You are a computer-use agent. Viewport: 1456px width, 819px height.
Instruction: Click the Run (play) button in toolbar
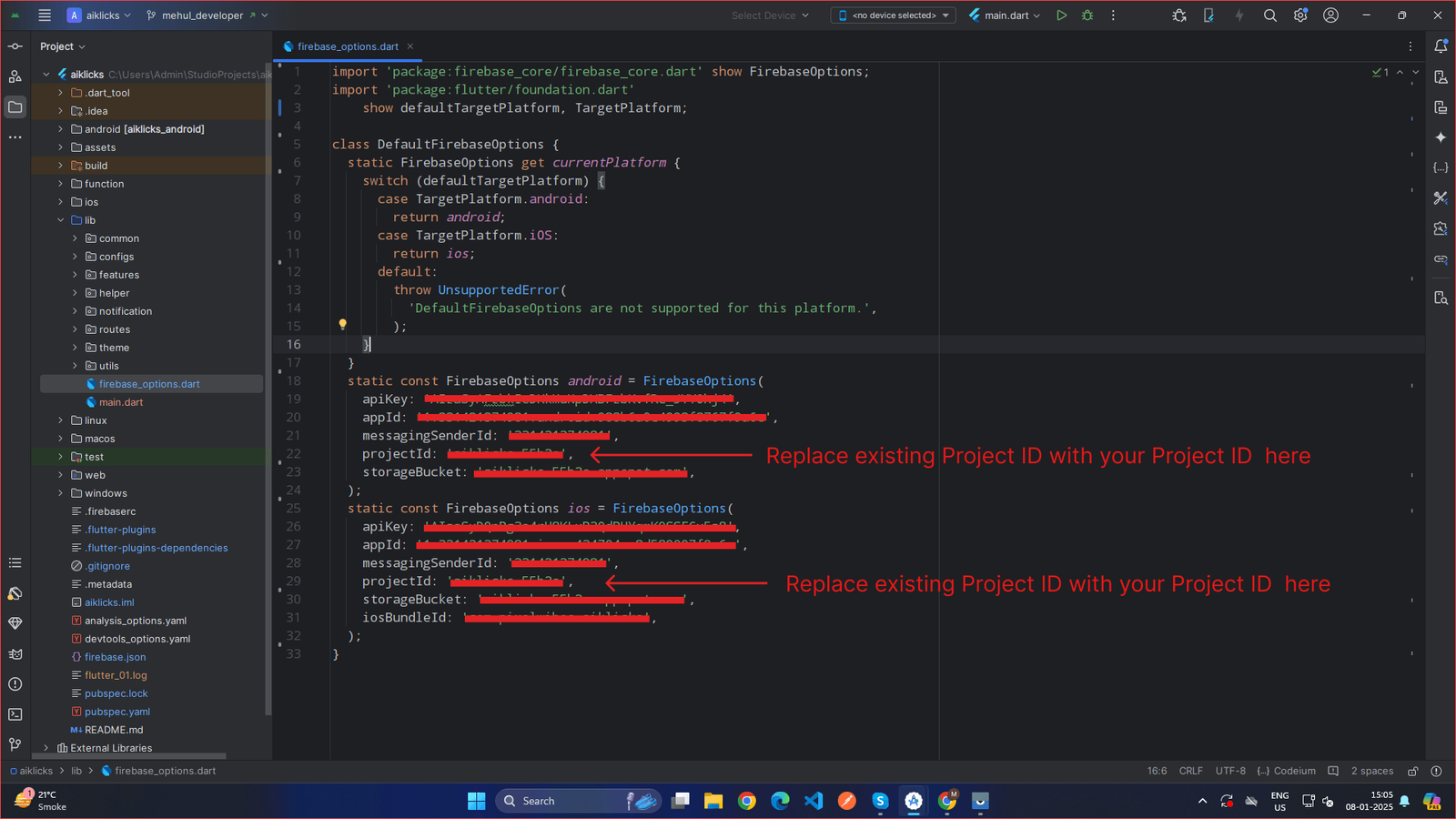coord(1061,15)
